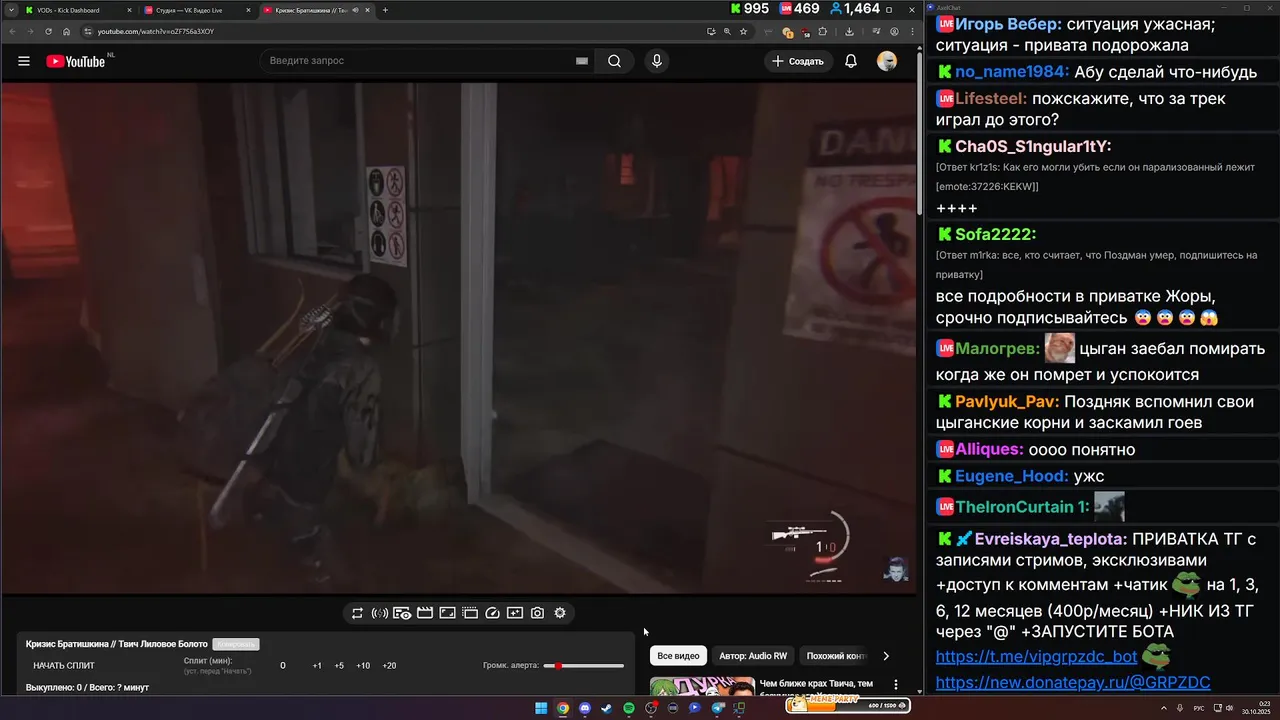Screen dimensions: 1280x720
Task: Switch to the Студия — VK Видео Live tab
Action: (197, 10)
